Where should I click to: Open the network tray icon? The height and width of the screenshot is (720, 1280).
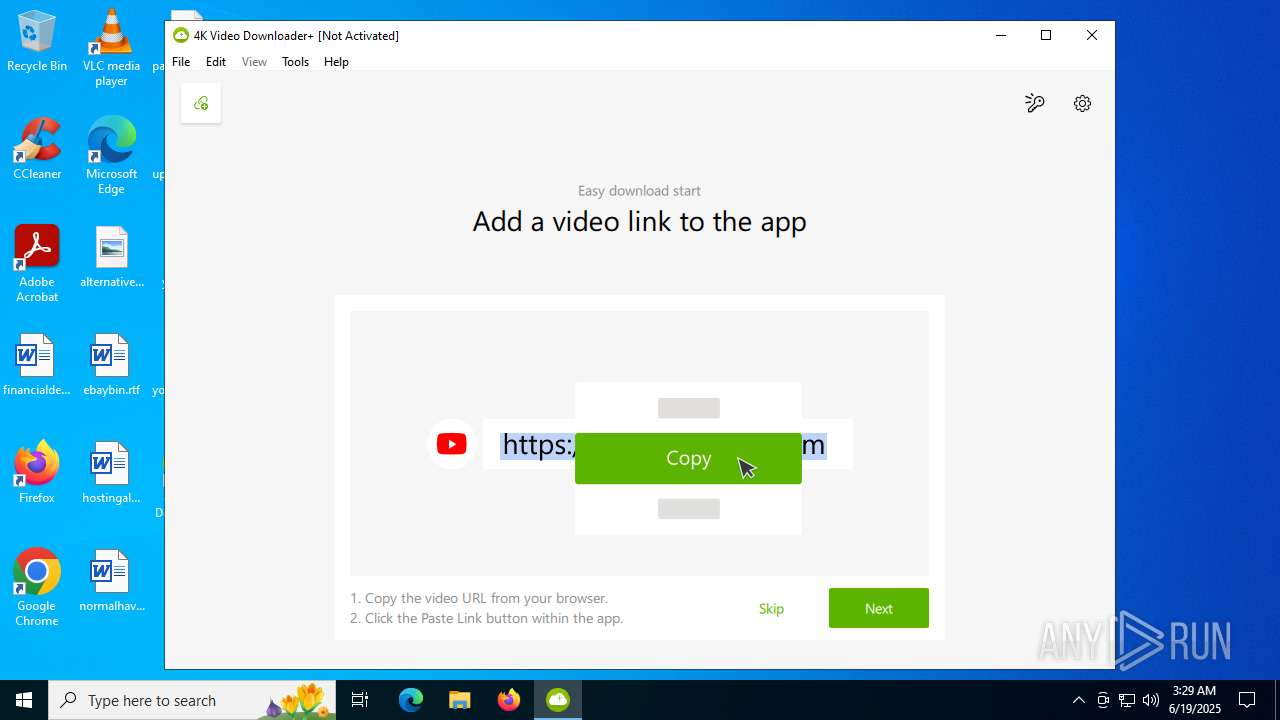(1127, 700)
